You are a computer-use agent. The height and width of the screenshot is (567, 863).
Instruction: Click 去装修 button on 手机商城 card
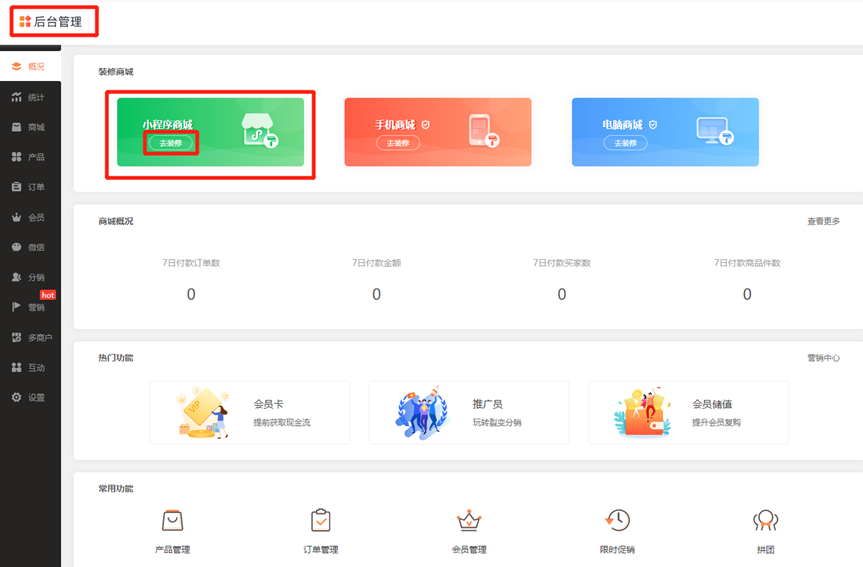tap(398, 143)
